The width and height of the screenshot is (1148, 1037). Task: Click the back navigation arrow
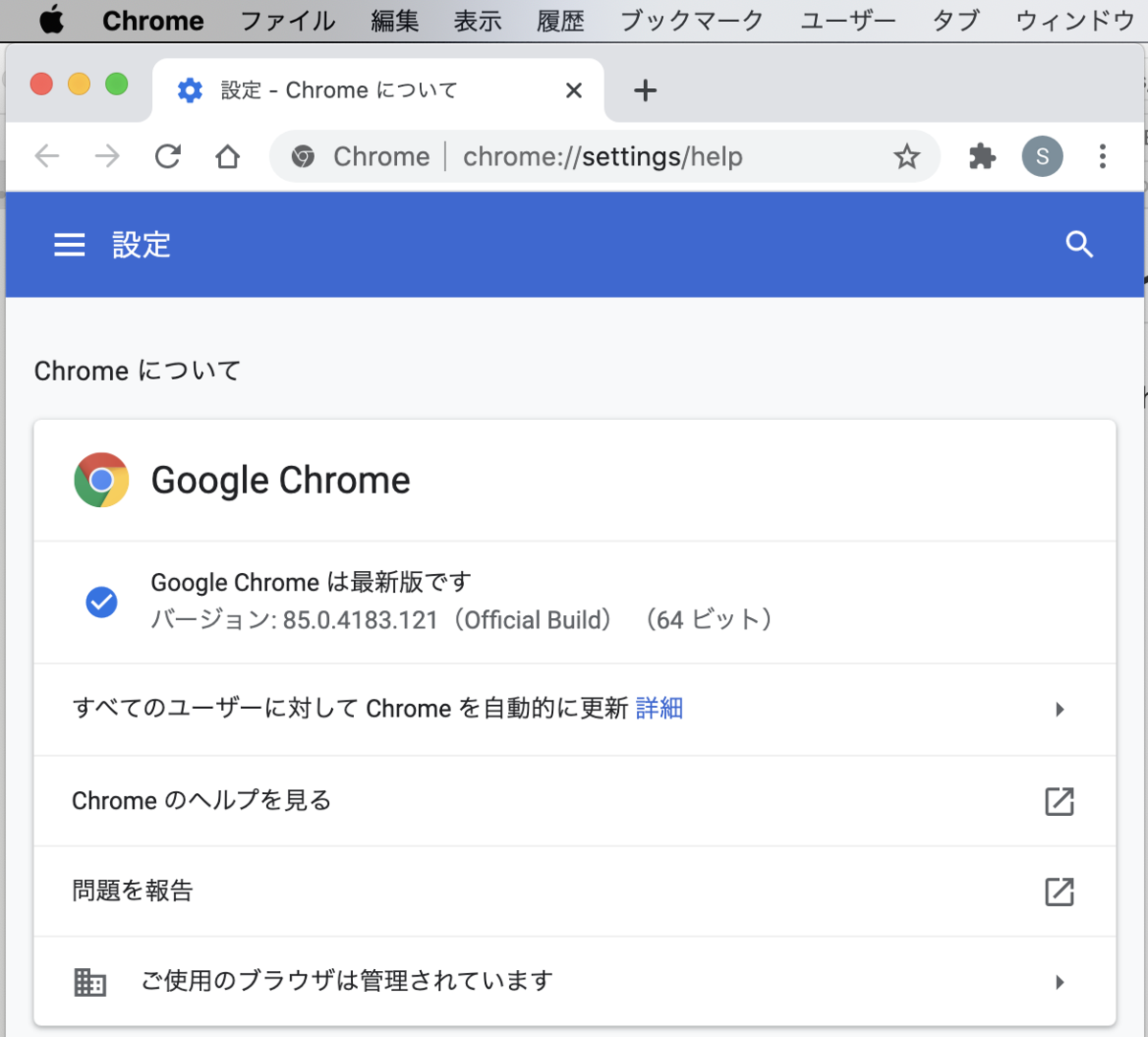point(46,156)
